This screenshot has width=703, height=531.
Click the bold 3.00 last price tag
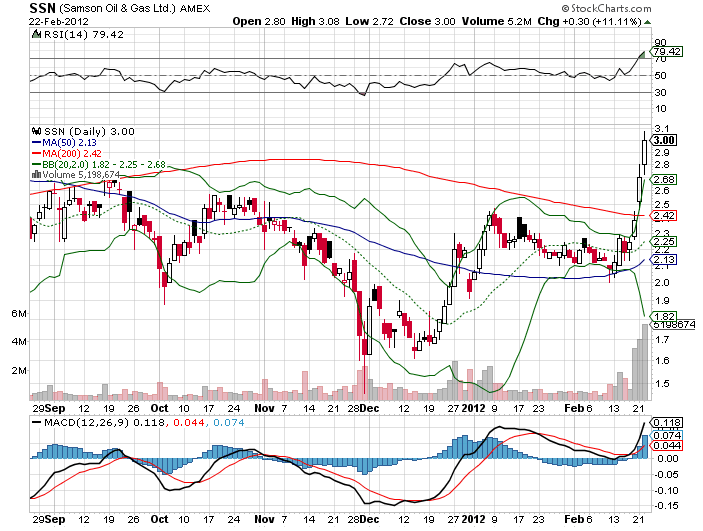tap(663, 140)
